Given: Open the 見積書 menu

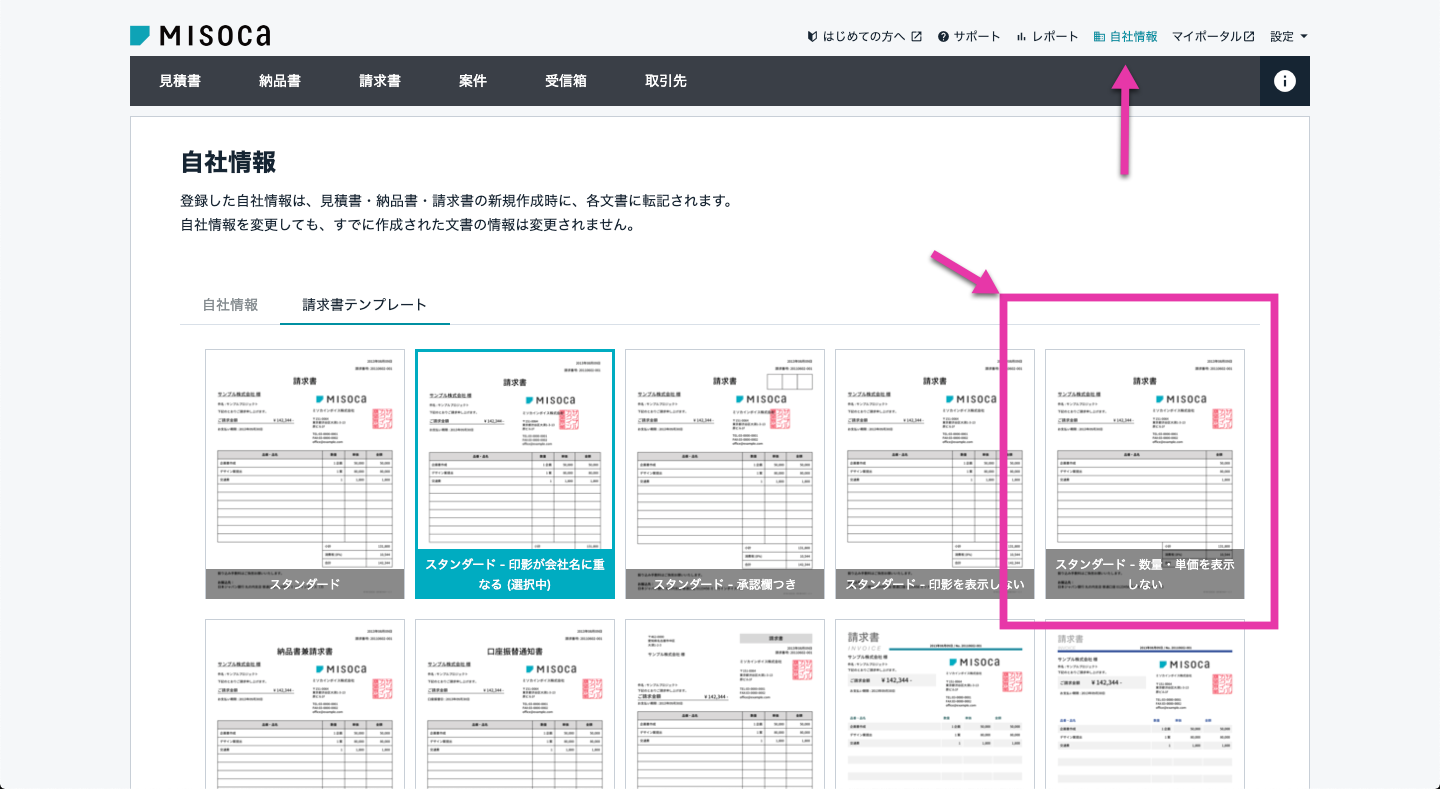Looking at the screenshot, I should pos(180,81).
